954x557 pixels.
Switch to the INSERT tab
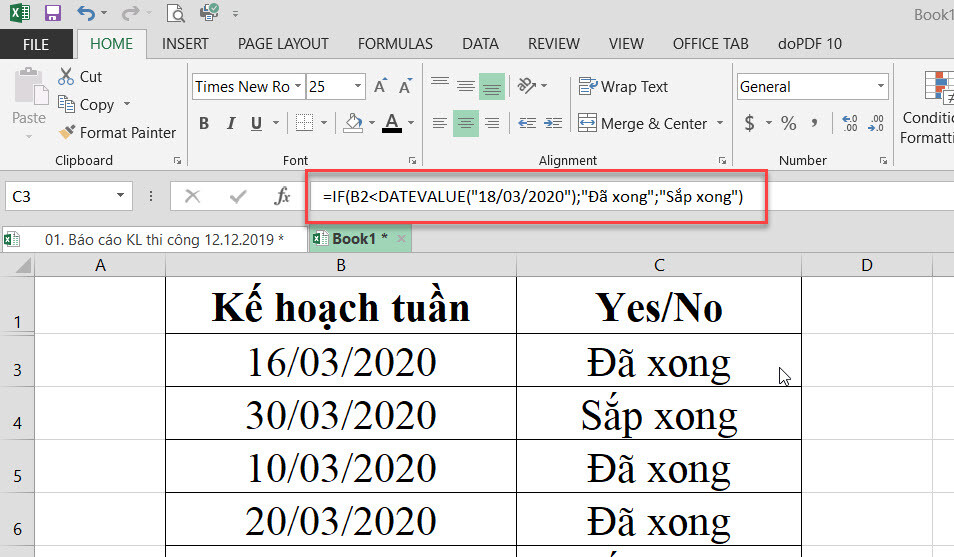click(185, 44)
